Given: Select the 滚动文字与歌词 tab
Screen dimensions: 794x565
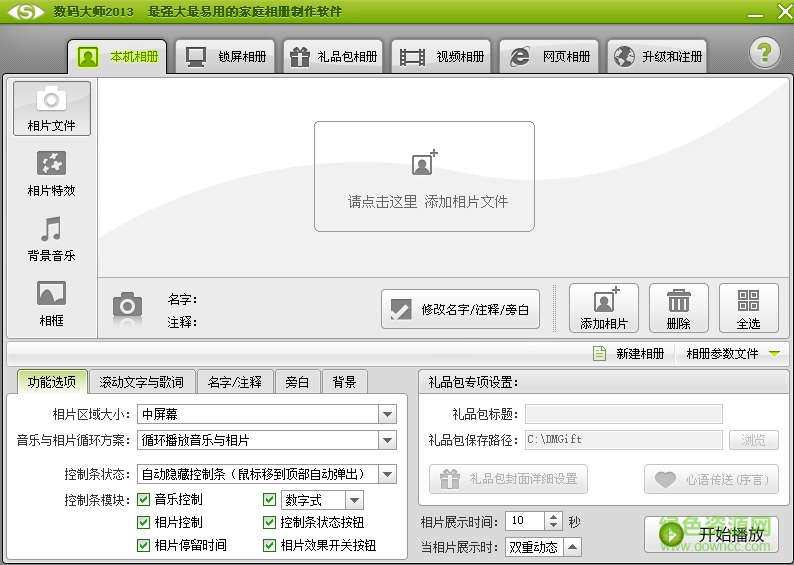Looking at the screenshot, I should pyautogui.click(x=142, y=382).
